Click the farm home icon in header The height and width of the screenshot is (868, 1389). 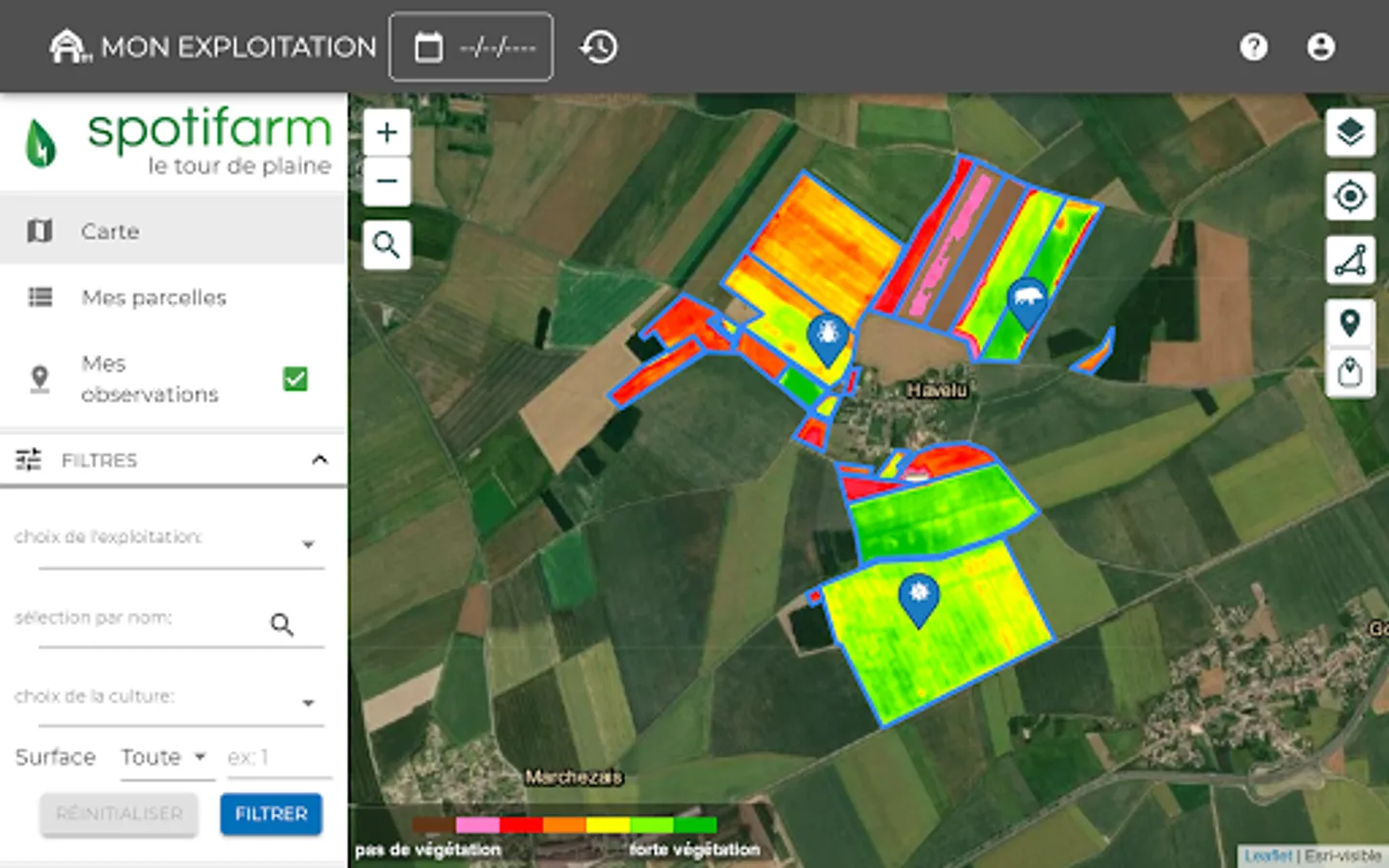click(x=69, y=46)
